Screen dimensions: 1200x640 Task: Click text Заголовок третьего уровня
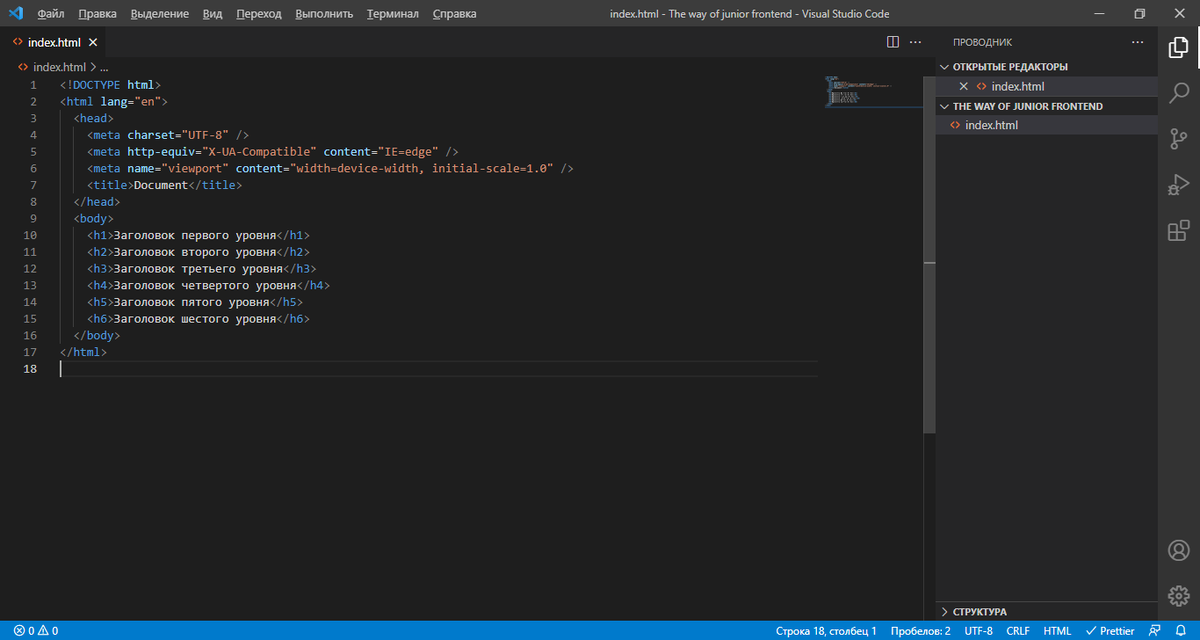pyautogui.click(x=198, y=269)
